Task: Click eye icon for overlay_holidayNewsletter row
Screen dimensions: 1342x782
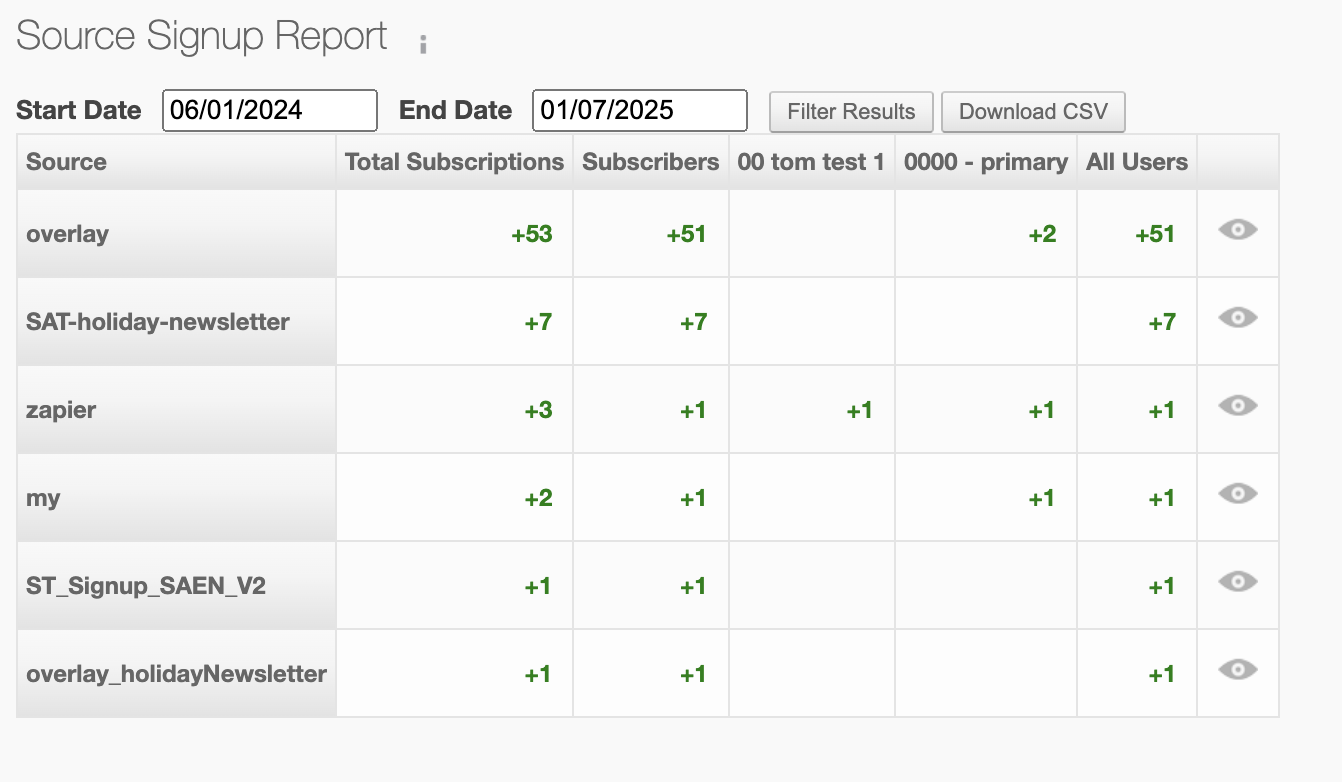Action: tap(1237, 670)
